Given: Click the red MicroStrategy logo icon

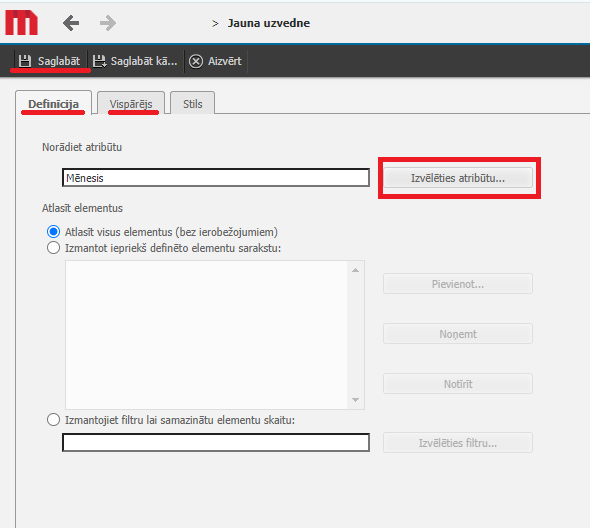Looking at the screenshot, I should 21,23.
